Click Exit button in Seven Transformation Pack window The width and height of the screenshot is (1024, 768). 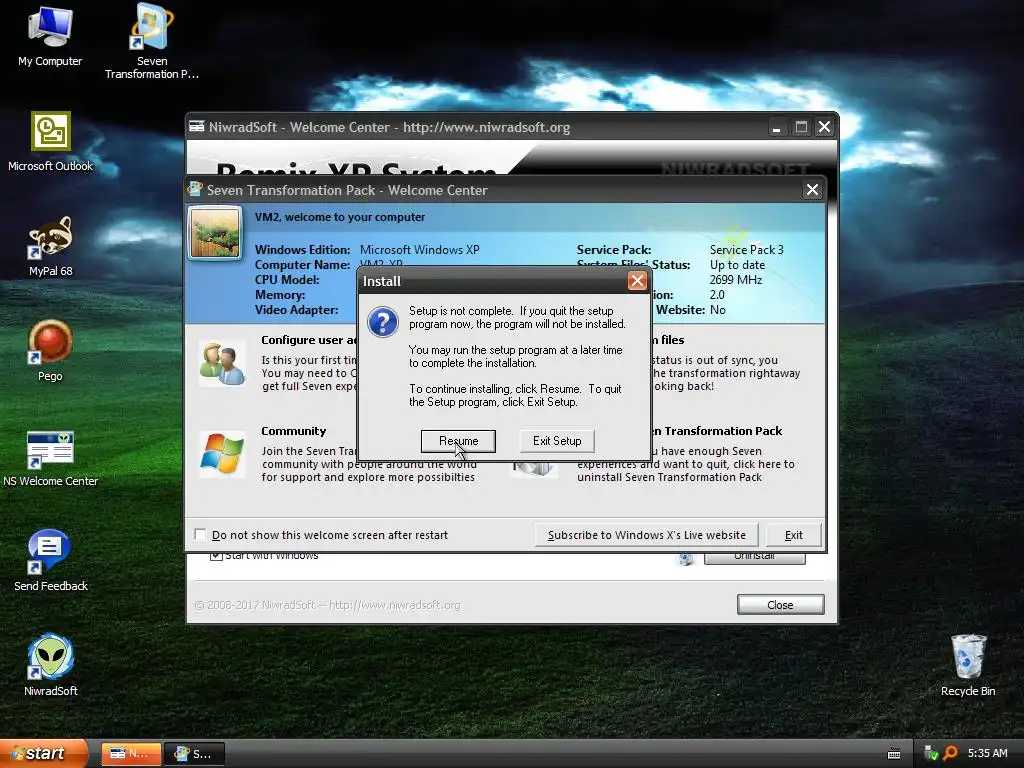[793, 535]
